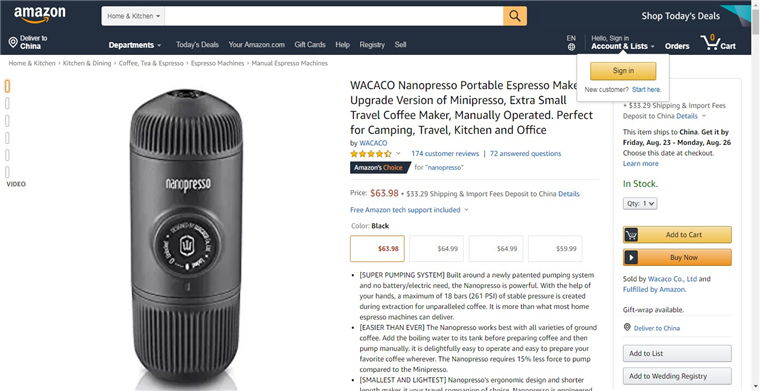760x391 pixels.
Task: Click the Amazon logo
Action: (x=40, y=15)
